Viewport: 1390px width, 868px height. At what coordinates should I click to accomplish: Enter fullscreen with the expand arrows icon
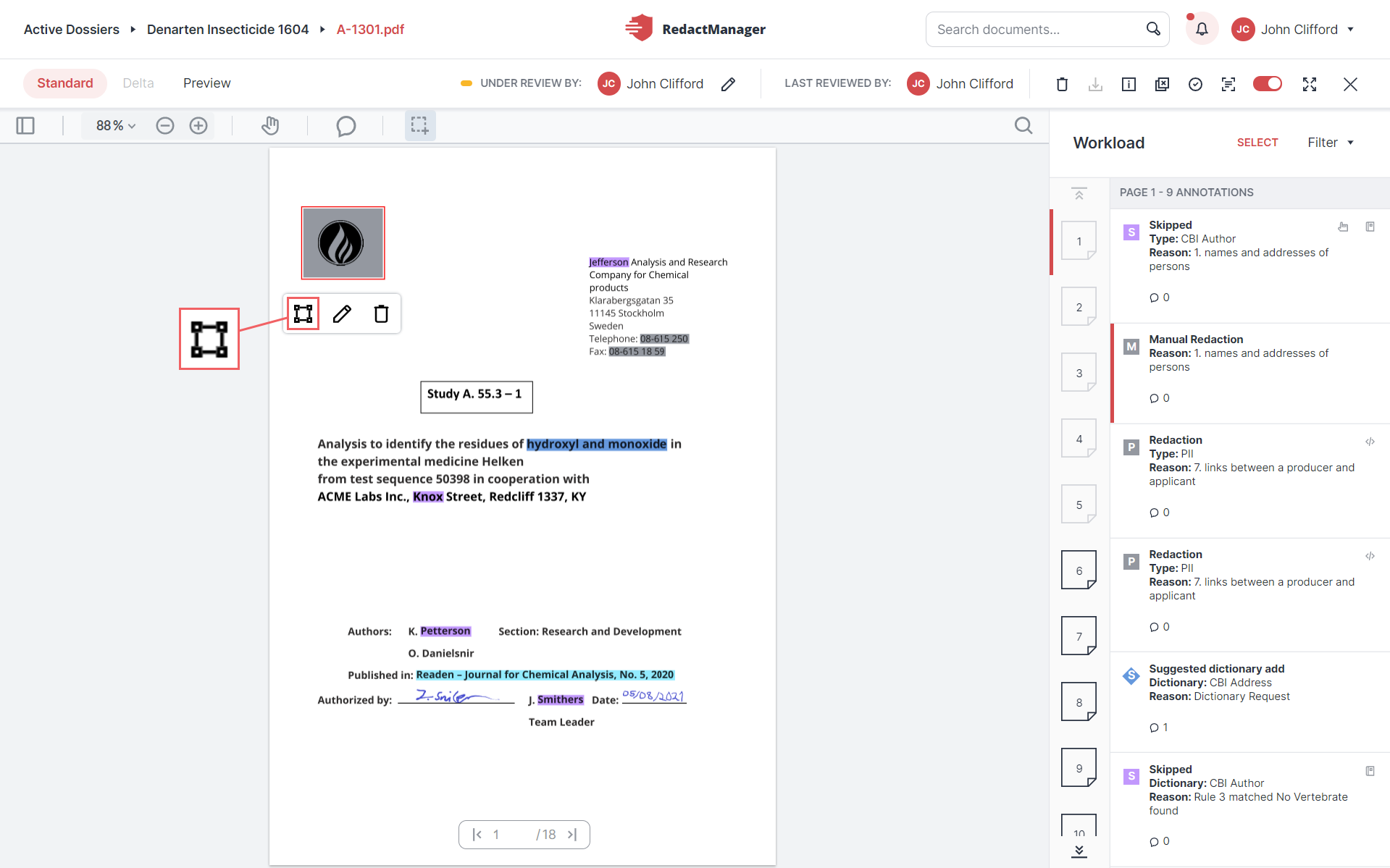1310,84
